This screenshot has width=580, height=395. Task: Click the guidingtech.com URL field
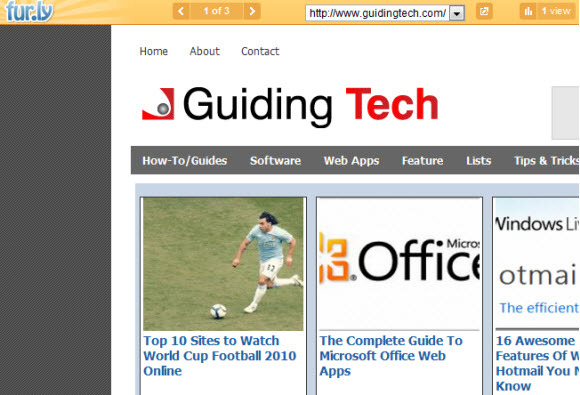[x=377, y=13]
